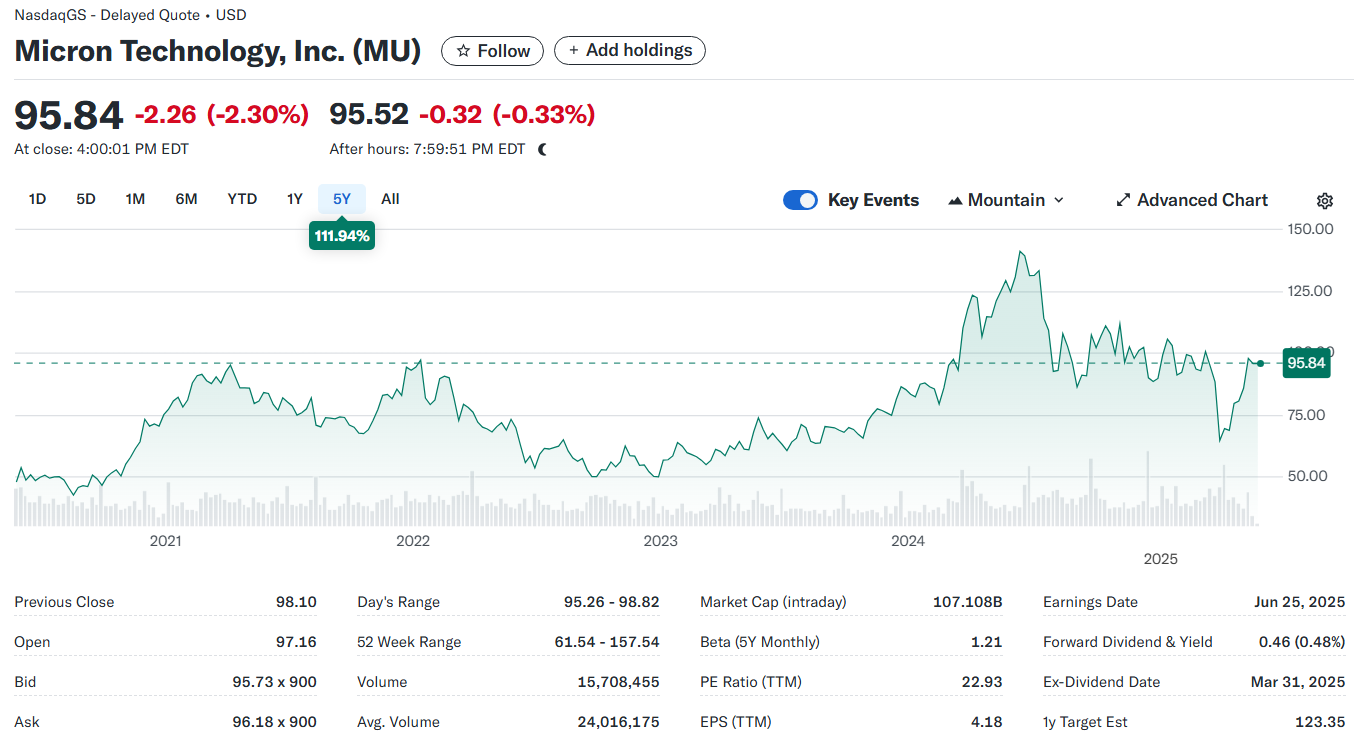1371x749 pixels.
Task: Click the 2022 x-axis year label
Action: 412,541
